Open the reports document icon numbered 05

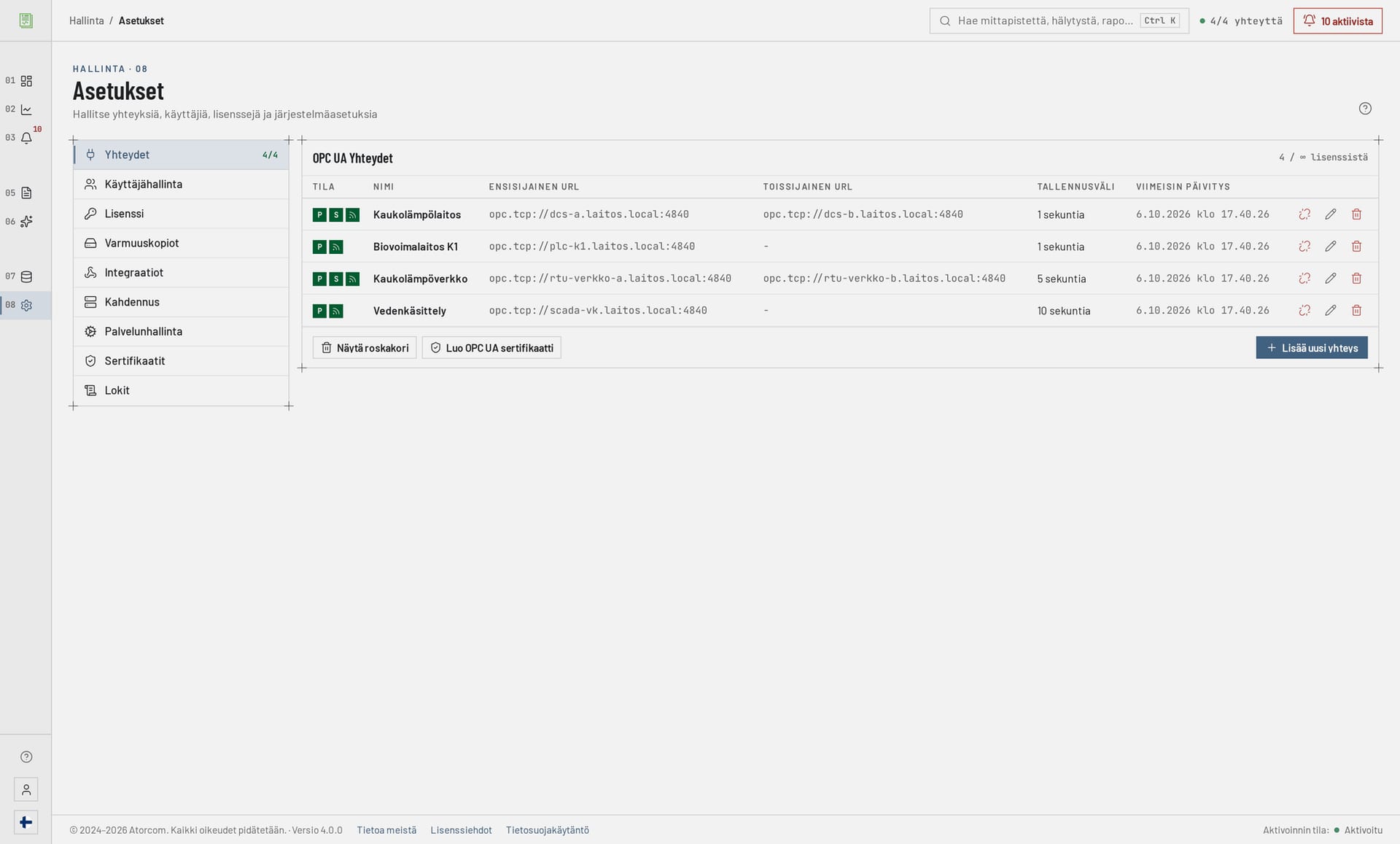(x=26, y=193)
